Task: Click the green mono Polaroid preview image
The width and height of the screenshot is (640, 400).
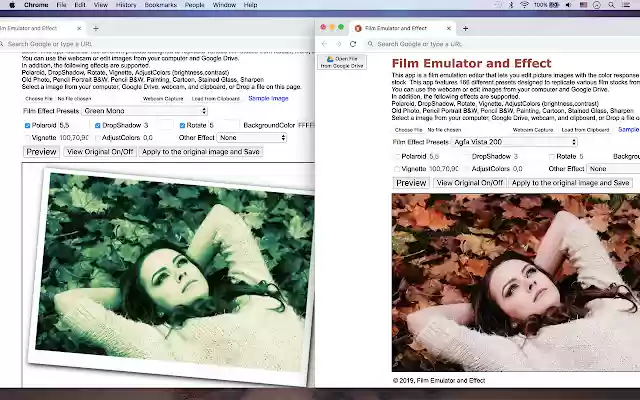Action: 170,275
